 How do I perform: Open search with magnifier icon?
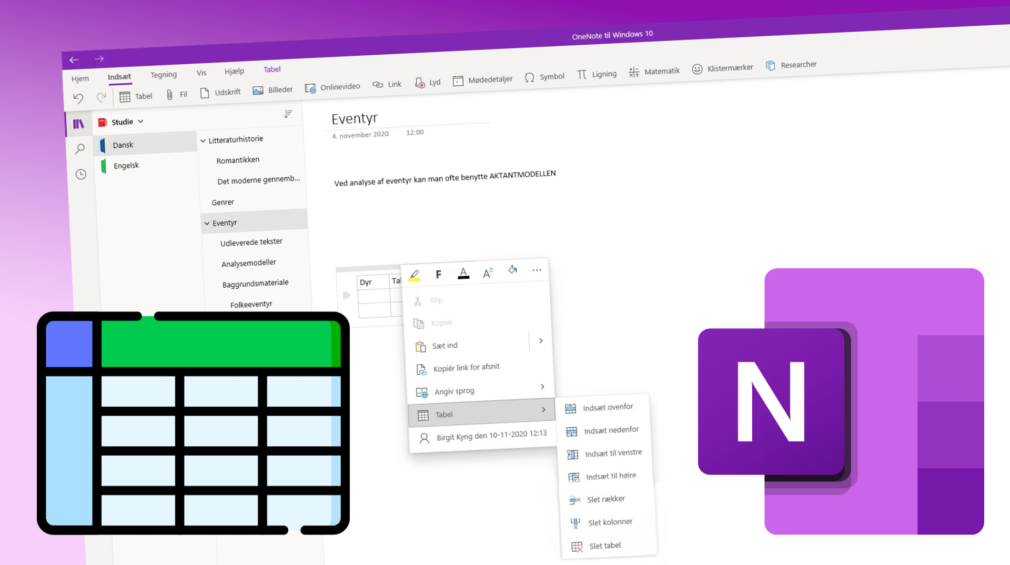coord(80,149)
